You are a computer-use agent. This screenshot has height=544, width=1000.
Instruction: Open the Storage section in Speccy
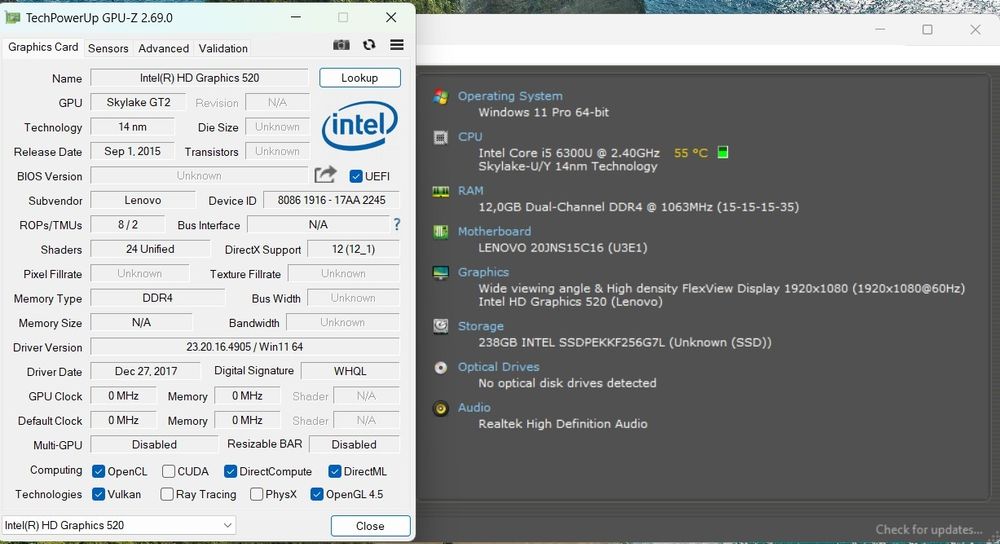click(481, 326)
